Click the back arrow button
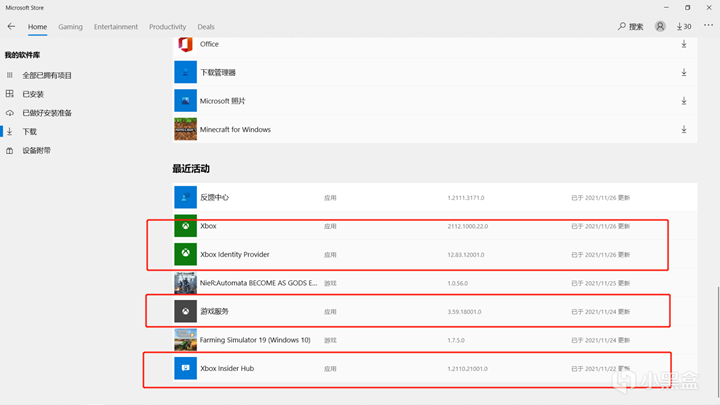 [x=11, y=27]
